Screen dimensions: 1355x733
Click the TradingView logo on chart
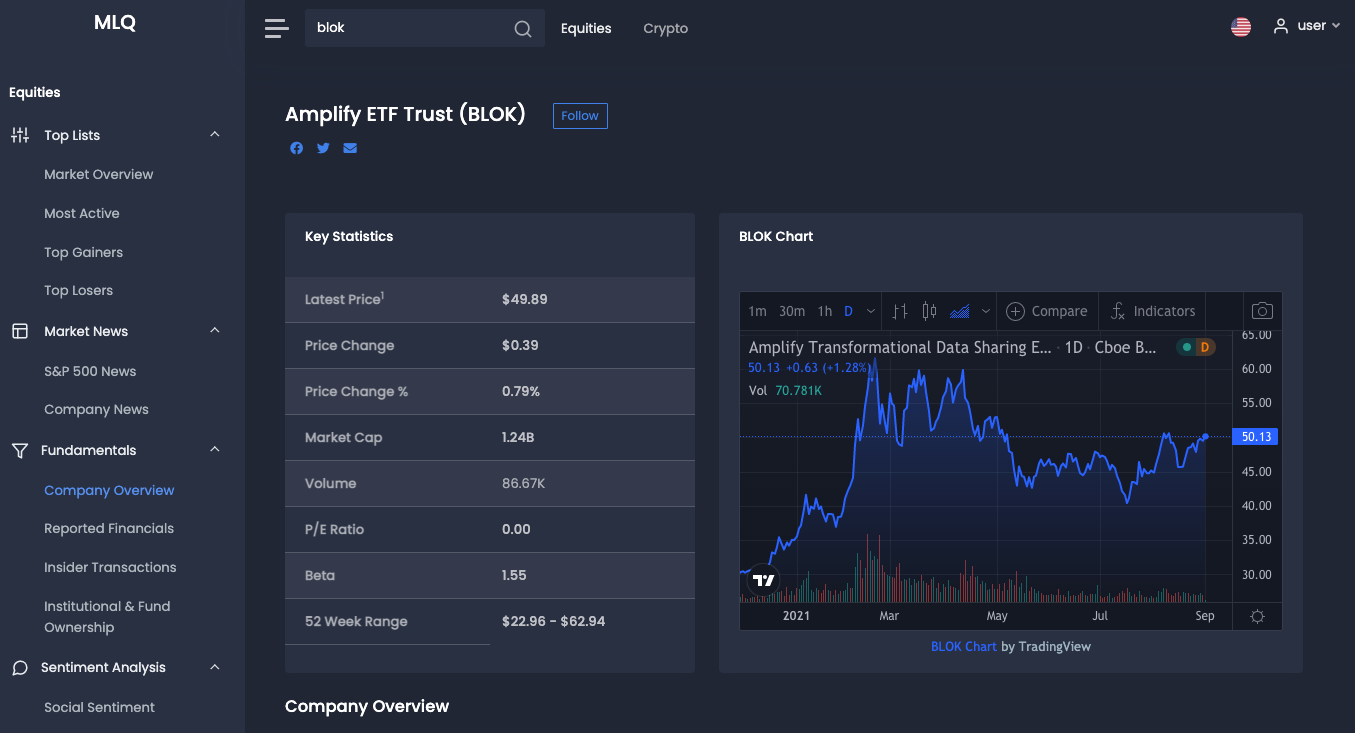pos(764,580)
